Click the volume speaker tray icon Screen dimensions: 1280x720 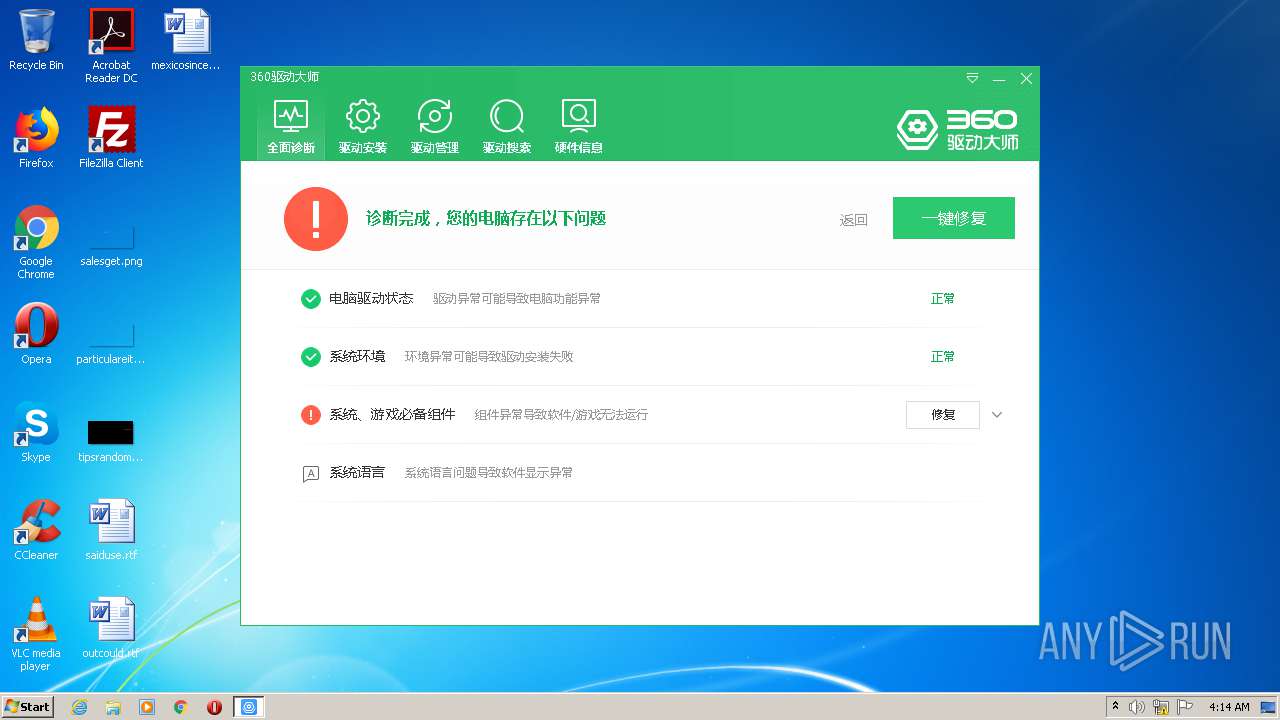[1137, 707]
